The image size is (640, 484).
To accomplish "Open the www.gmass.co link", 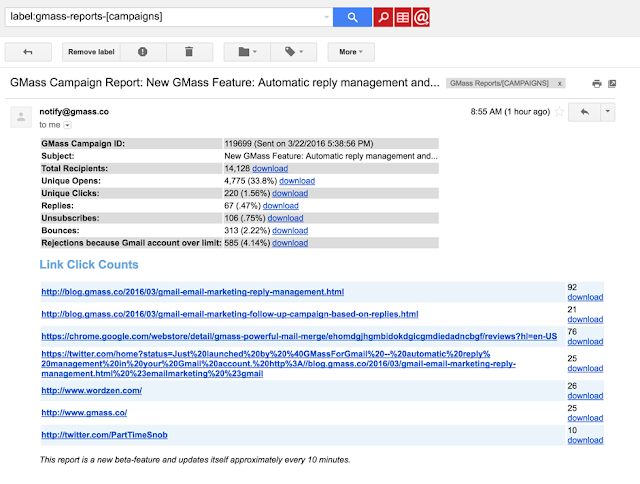I will coord(84,413).
